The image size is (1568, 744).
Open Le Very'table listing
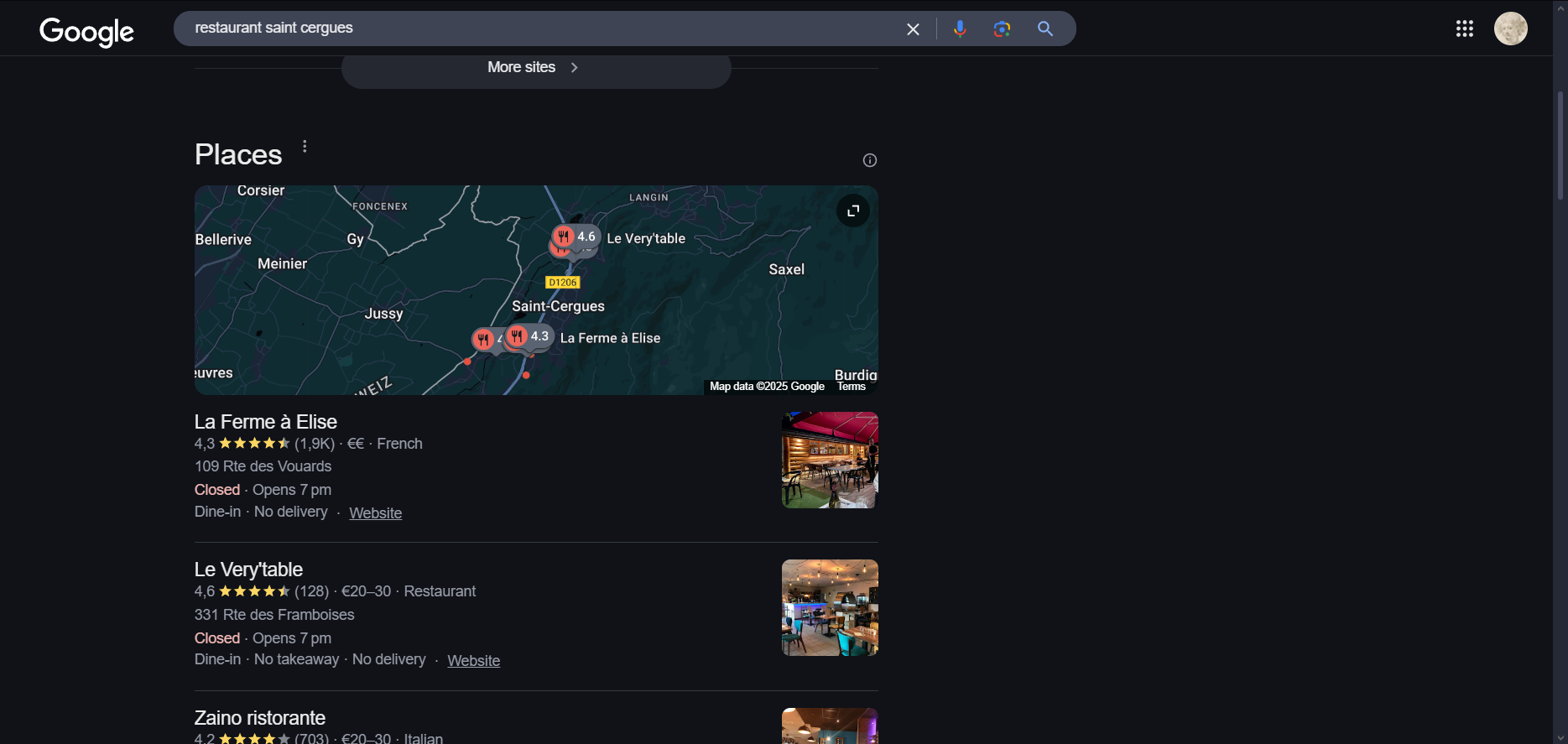pyautogui.click(x=248, y=570)
